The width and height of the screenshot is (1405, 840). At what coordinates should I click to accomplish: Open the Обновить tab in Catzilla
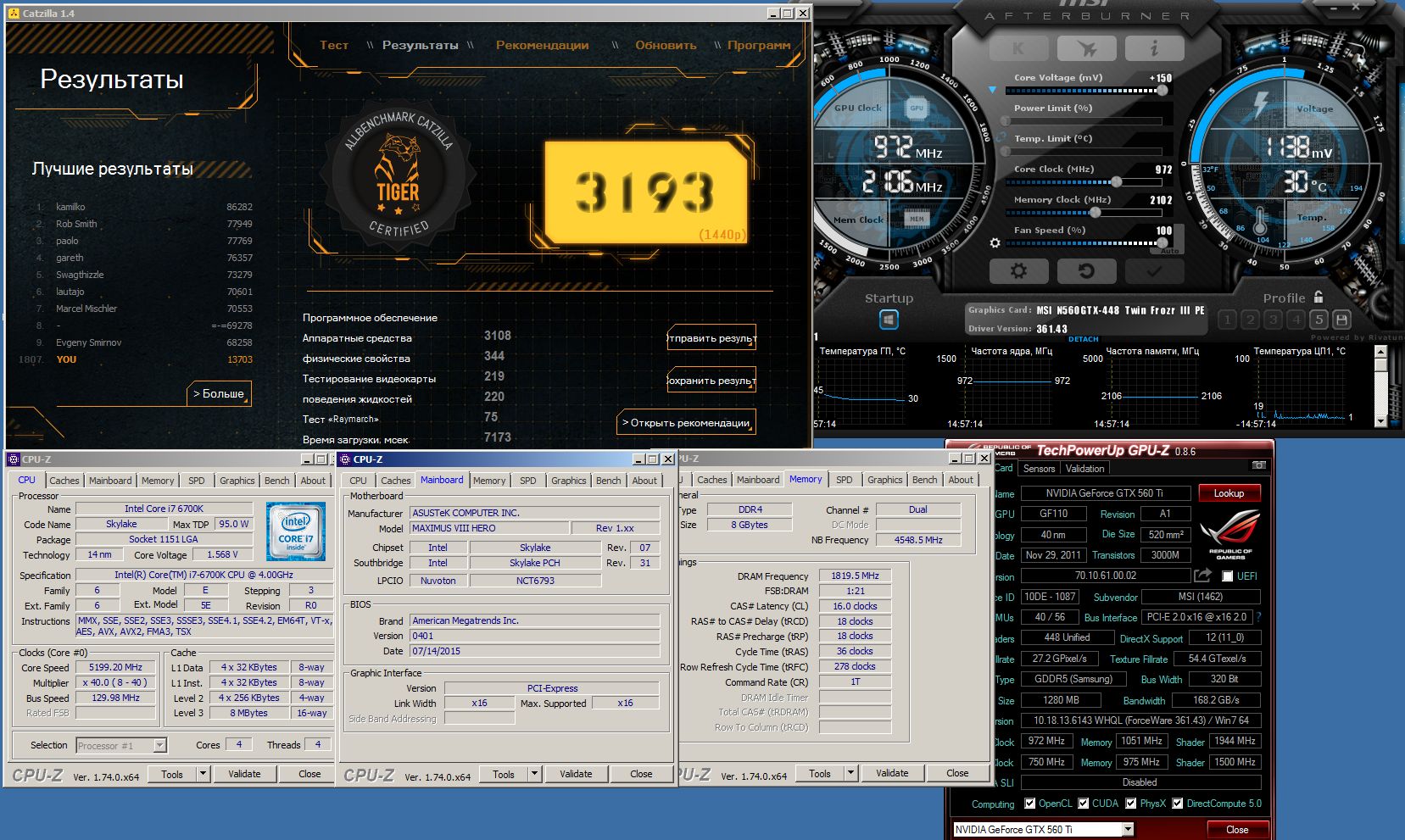click(666, 45)
